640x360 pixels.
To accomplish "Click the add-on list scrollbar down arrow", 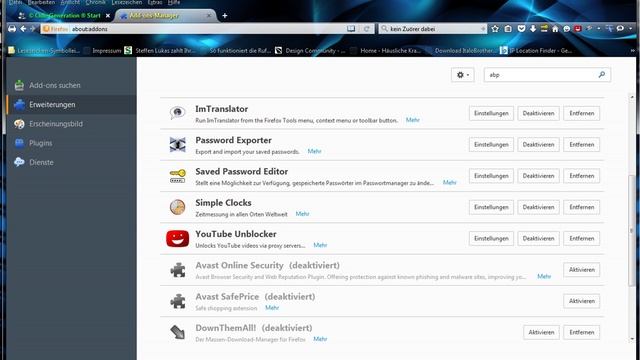I will 632,339.
